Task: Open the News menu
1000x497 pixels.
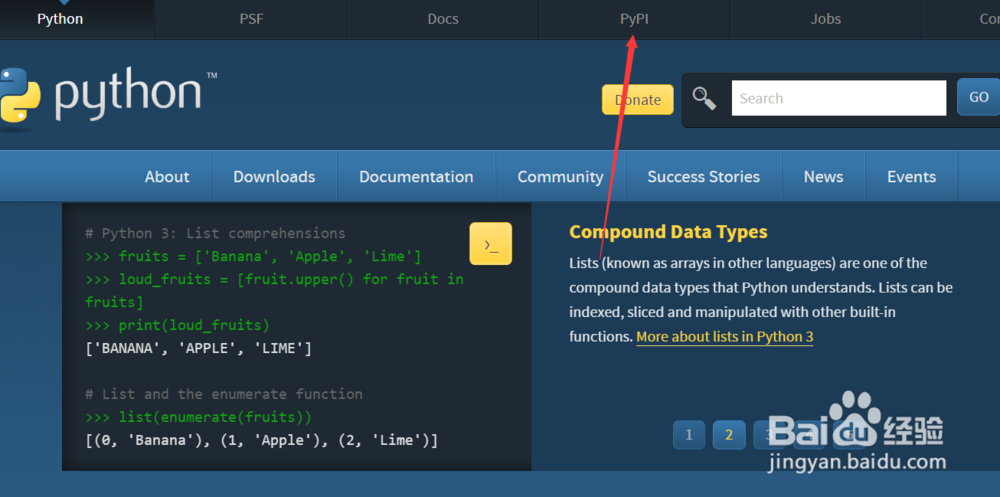Action: [x=823, y=177]
